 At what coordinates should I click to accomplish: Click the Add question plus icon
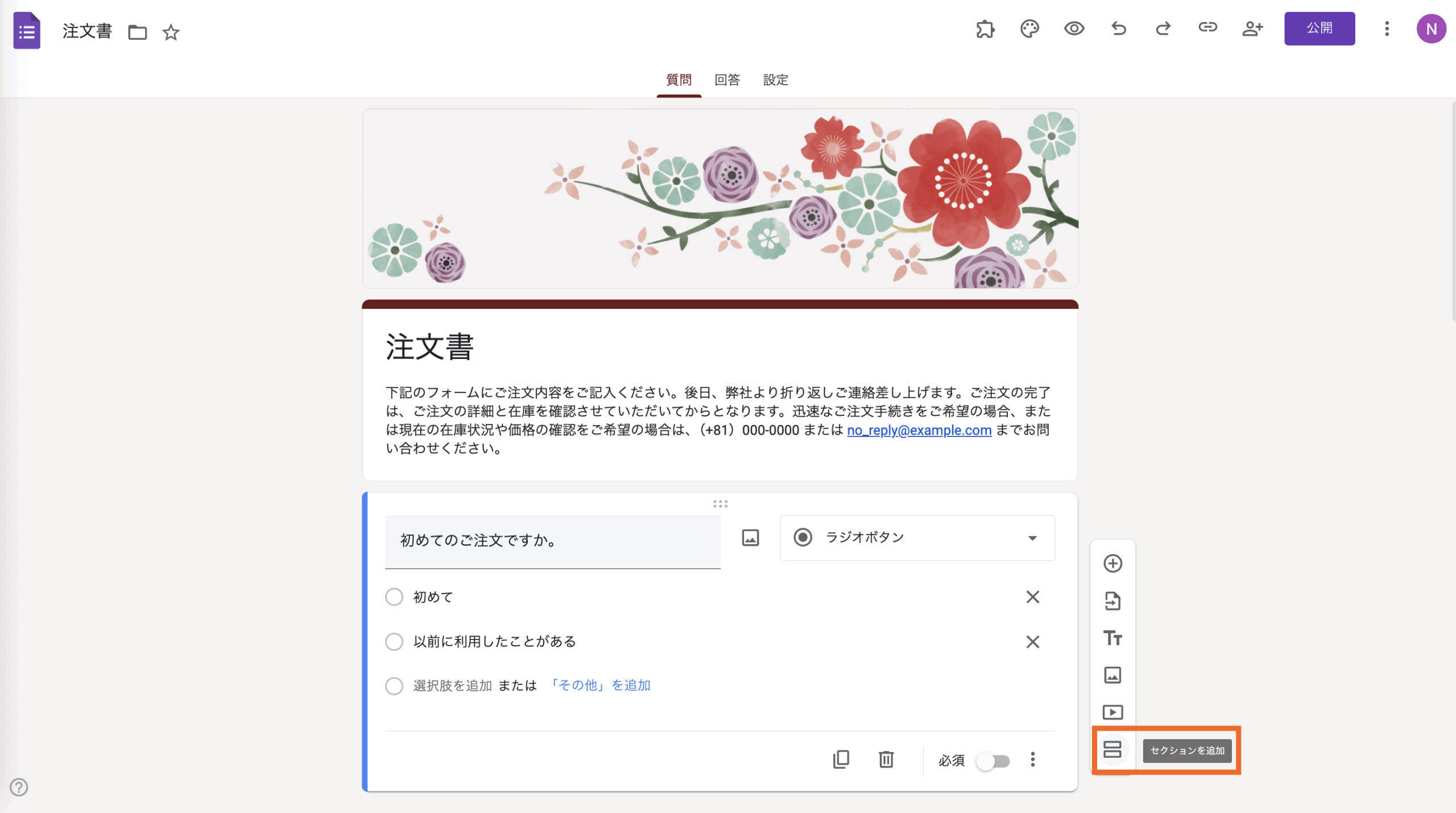click(1112, 563)
